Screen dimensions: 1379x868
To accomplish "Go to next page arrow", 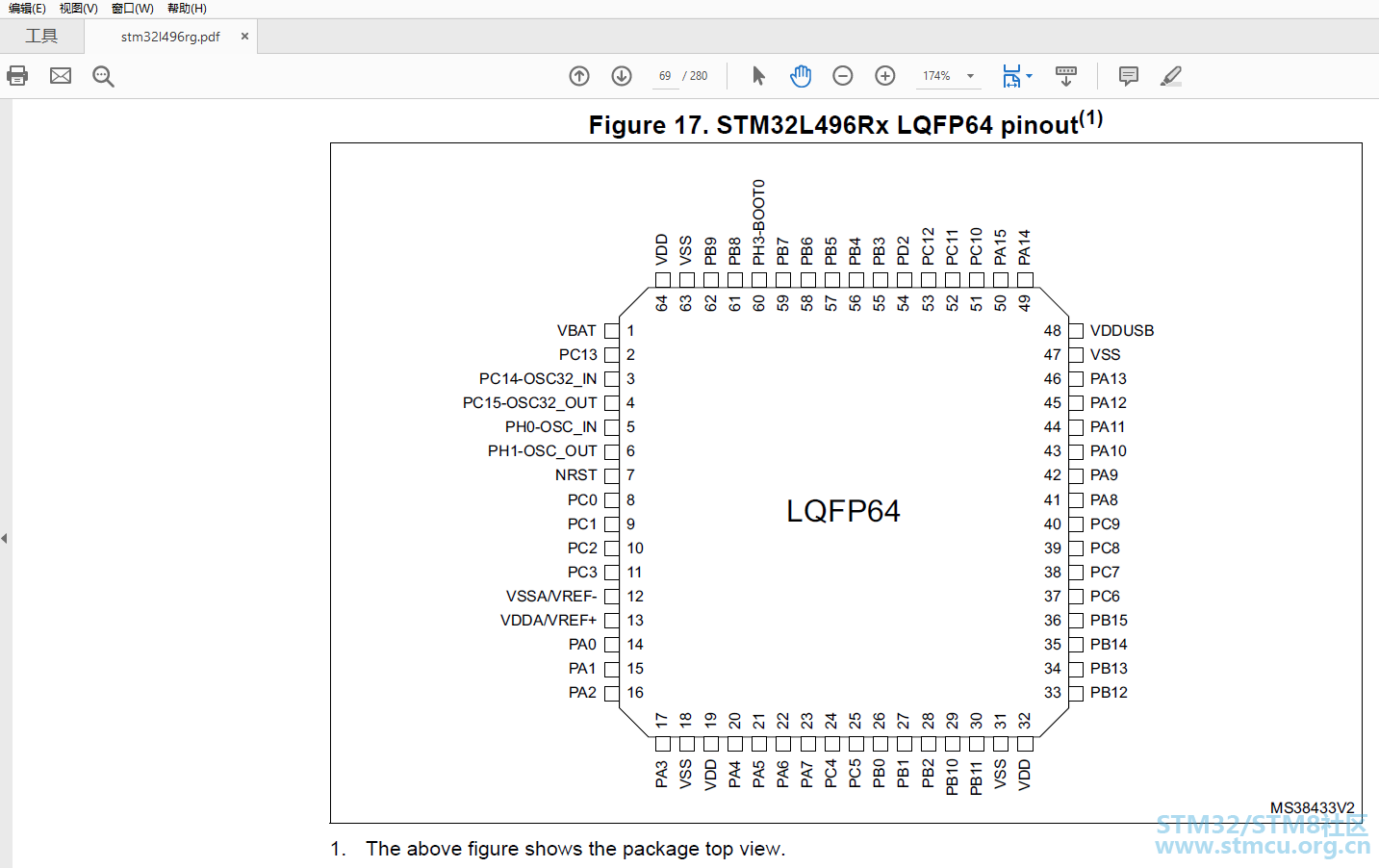I will [622, 76].
